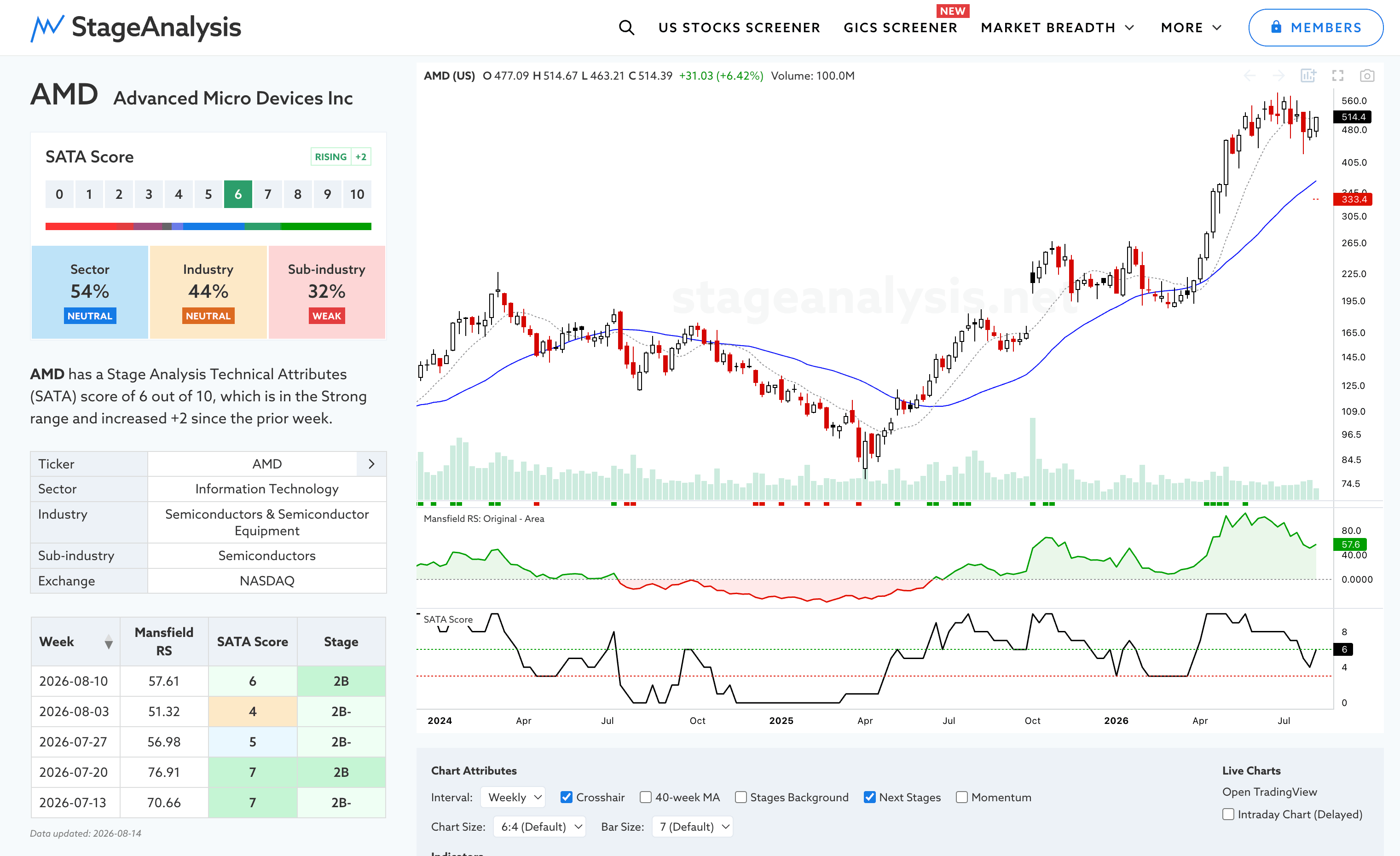Click the 2025 label on time axis

click(781, 720)
